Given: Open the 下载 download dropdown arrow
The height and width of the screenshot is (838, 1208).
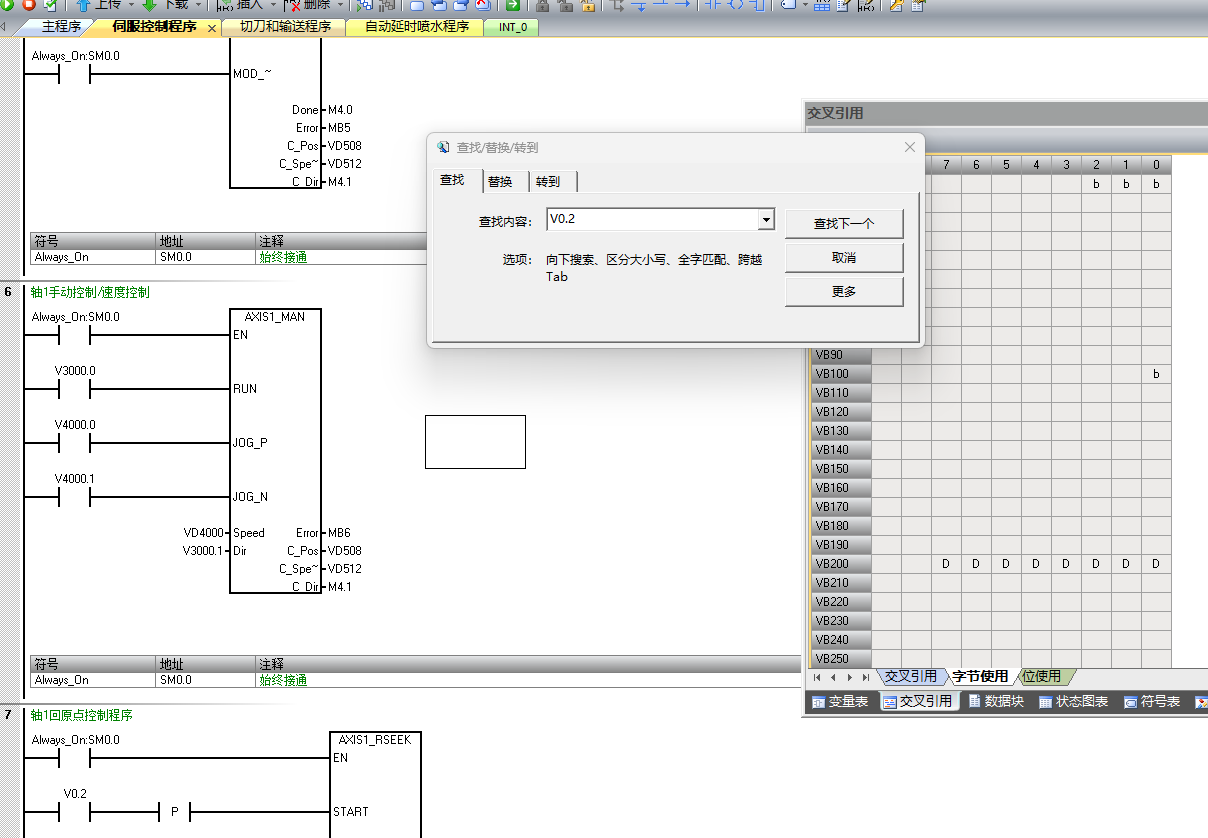Looking at the screenshot, I should (200, 5).
